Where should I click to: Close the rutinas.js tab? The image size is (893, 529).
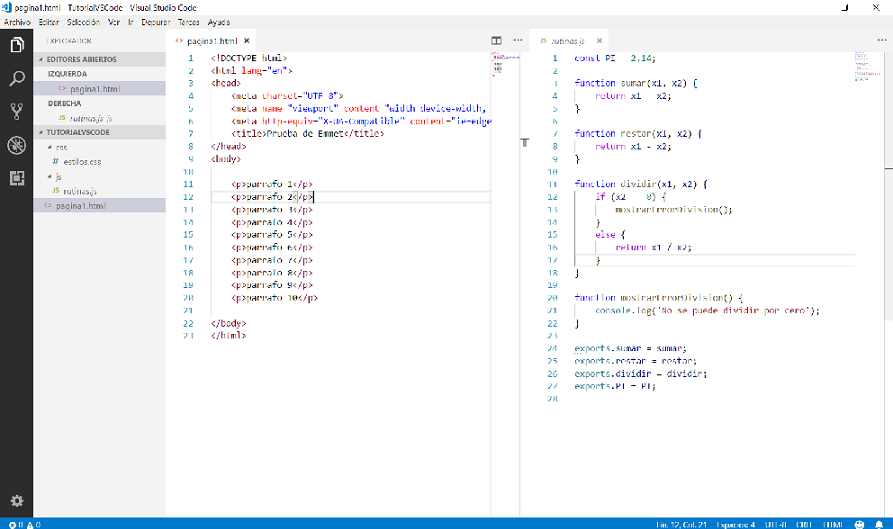tap(599, 41)
